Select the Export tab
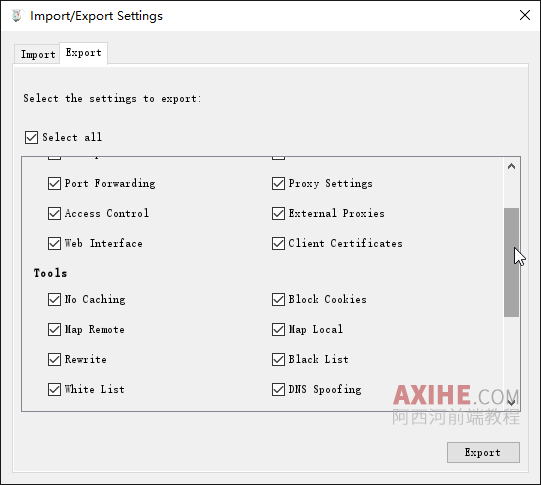This screenshot has height=485, width=541. click(x=83, y=53)
